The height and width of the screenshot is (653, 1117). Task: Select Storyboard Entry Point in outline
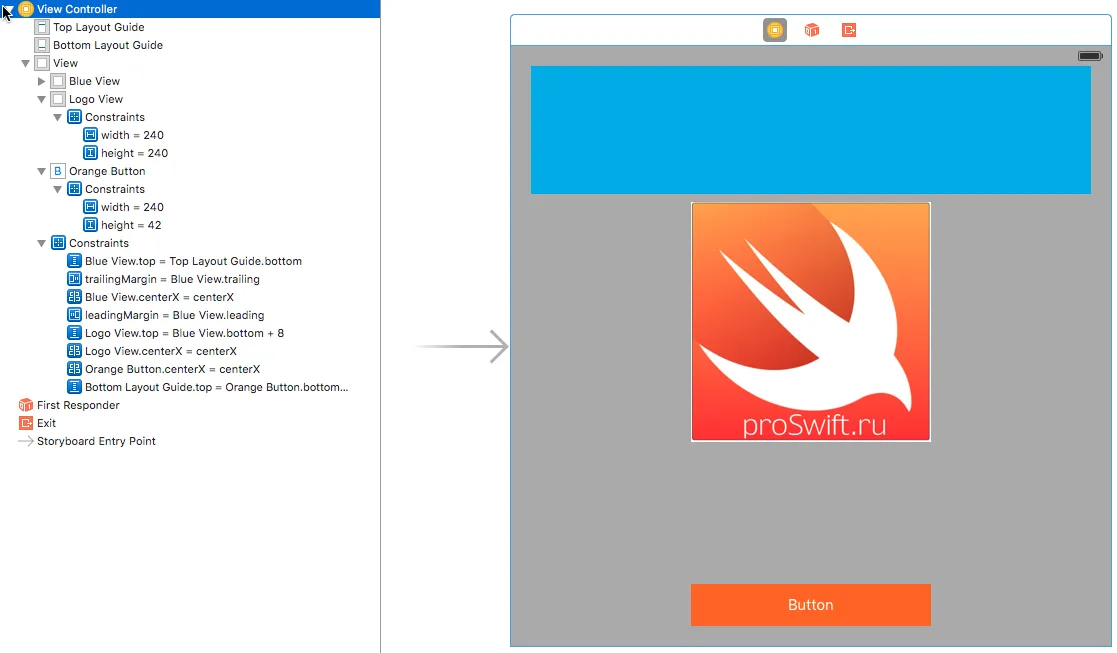coord(96,441)
